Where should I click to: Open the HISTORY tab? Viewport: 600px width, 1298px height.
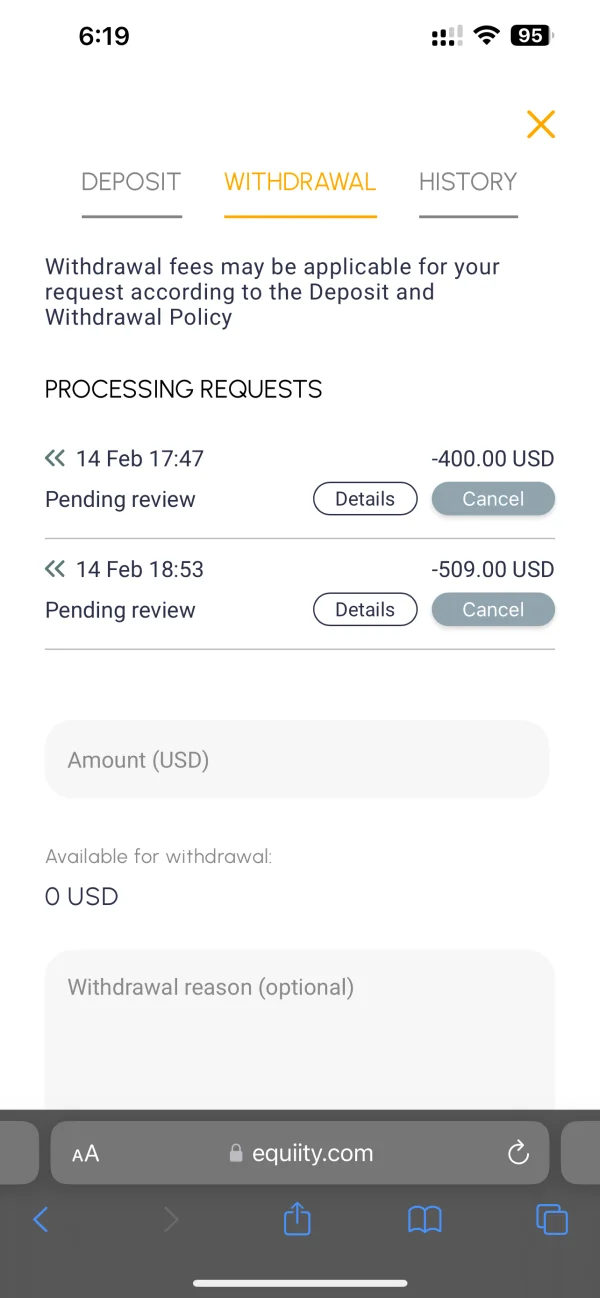468,182
